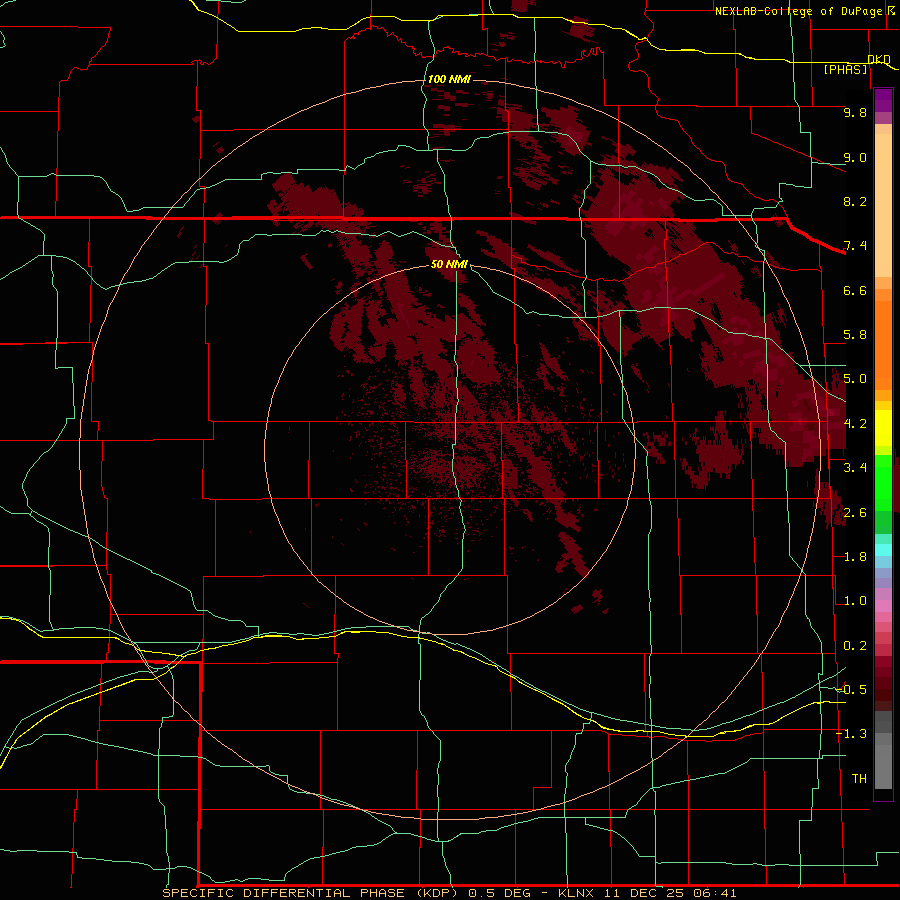Click the yellow legend swatch
The image size is (900, 900).
[x=883, y=428]
